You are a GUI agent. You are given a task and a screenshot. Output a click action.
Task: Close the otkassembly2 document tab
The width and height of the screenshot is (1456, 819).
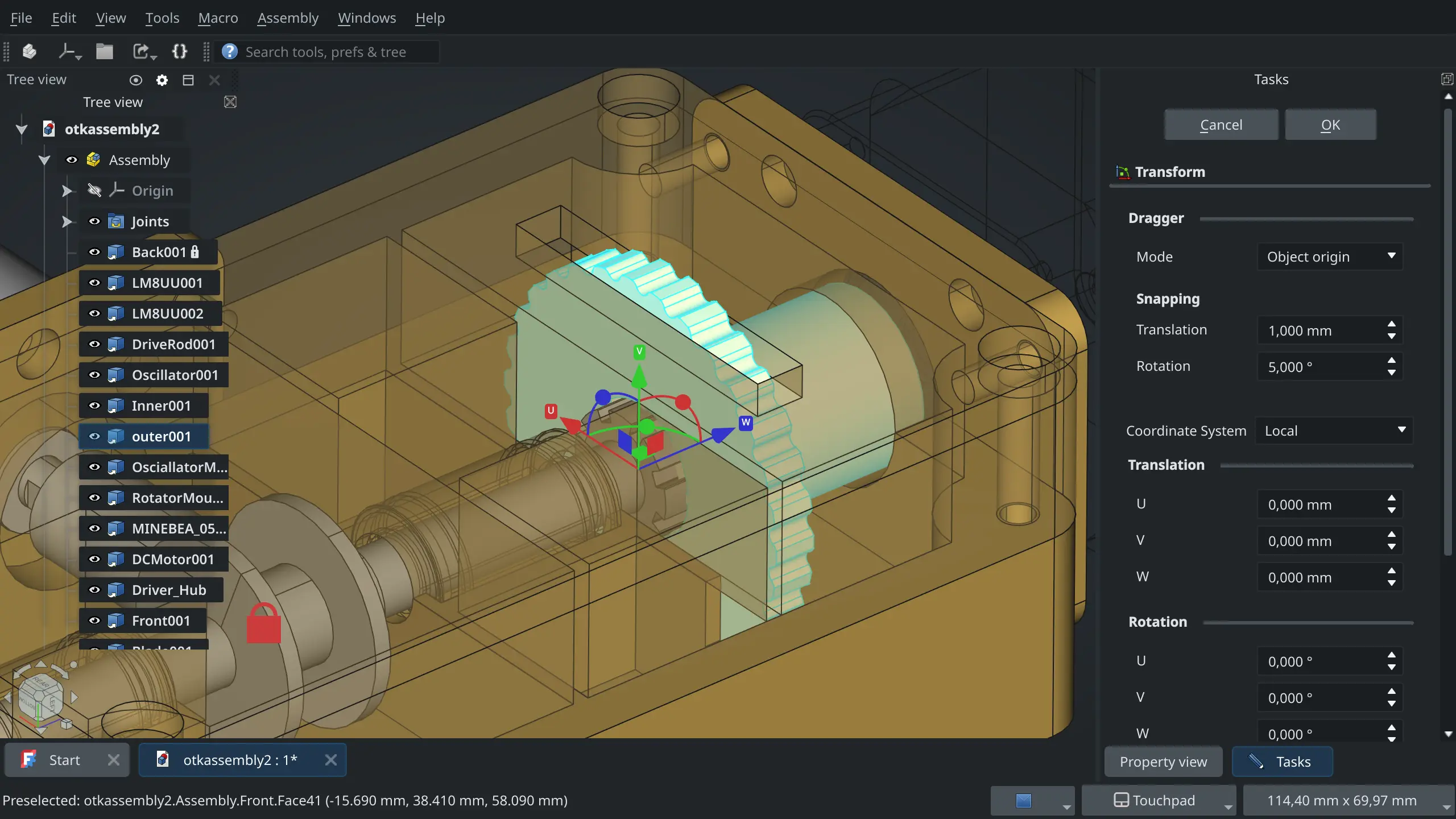[331, 760]
